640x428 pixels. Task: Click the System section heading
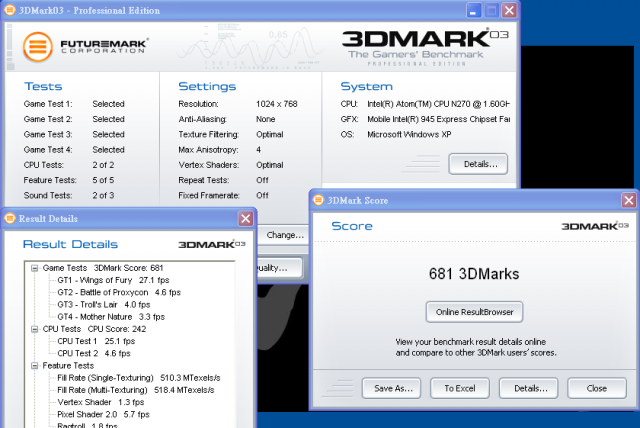coord(367,86)
